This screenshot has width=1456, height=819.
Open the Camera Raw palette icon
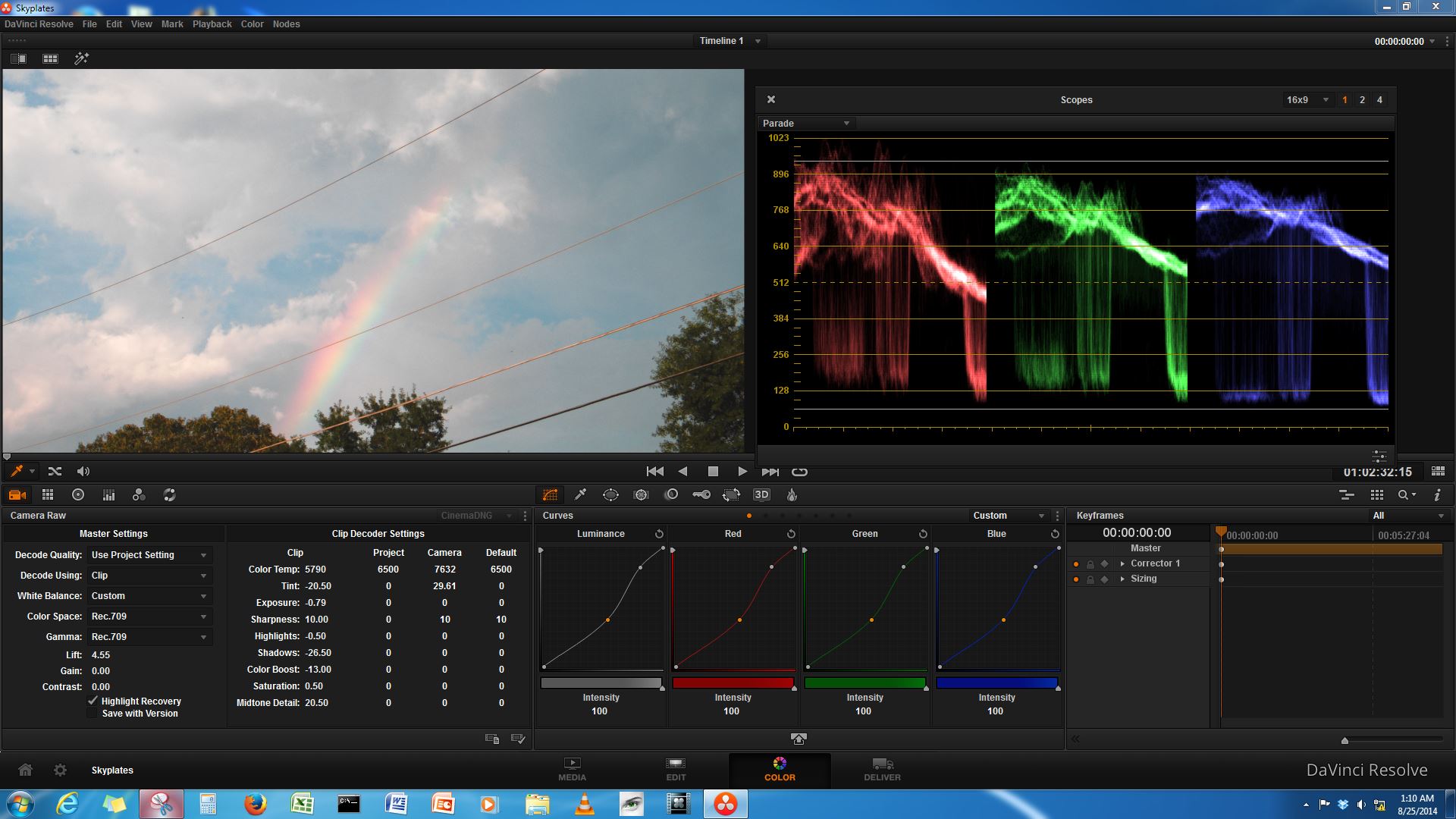click(x=17, y=494)
